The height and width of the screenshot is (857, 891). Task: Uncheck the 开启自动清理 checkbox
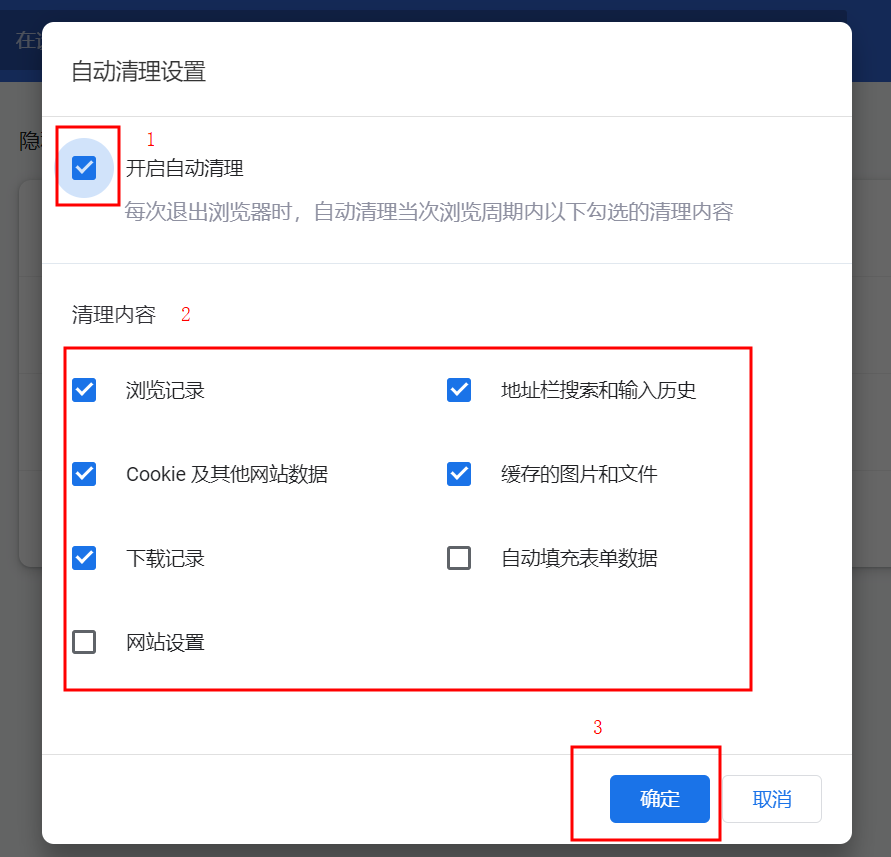(84, 168)
